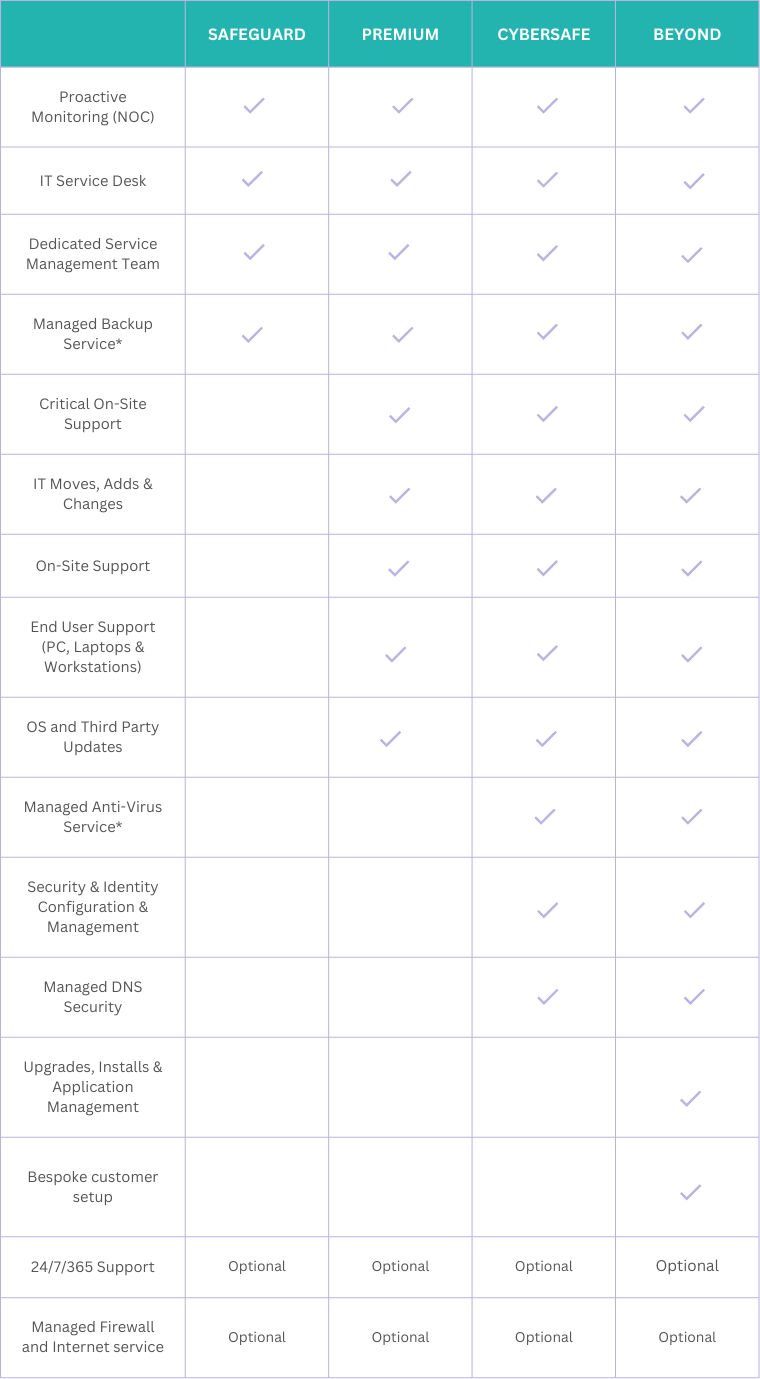760x1379 pixels.
Task: Click BEYOND checkmark for Upgrades, Installs & Application Management
Action: pyautogui.click(x=690, y=1098)
